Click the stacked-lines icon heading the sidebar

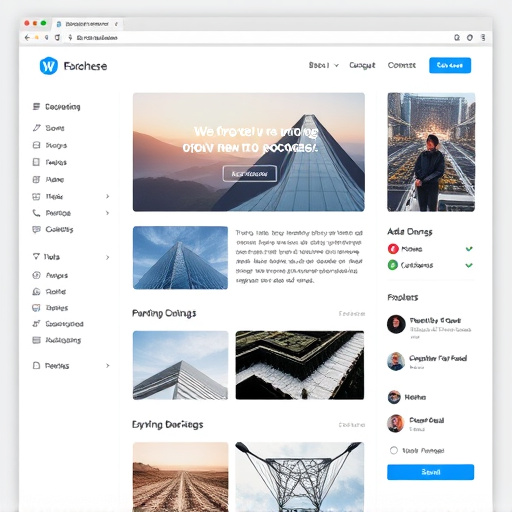[36, 107]
